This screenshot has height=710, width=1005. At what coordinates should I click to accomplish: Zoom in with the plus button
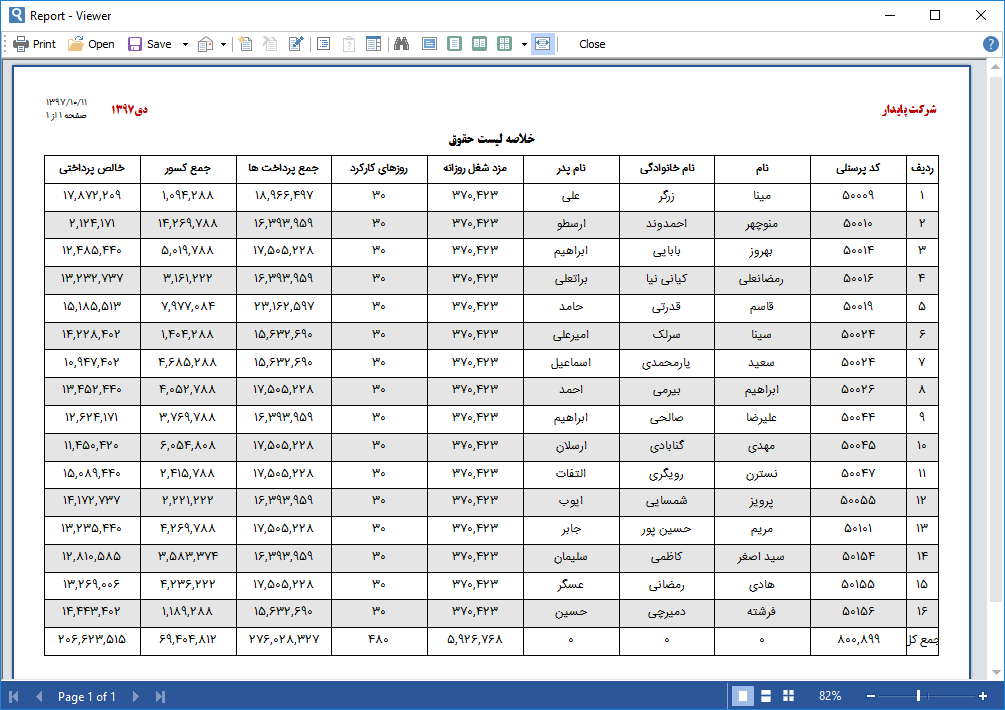983,696
